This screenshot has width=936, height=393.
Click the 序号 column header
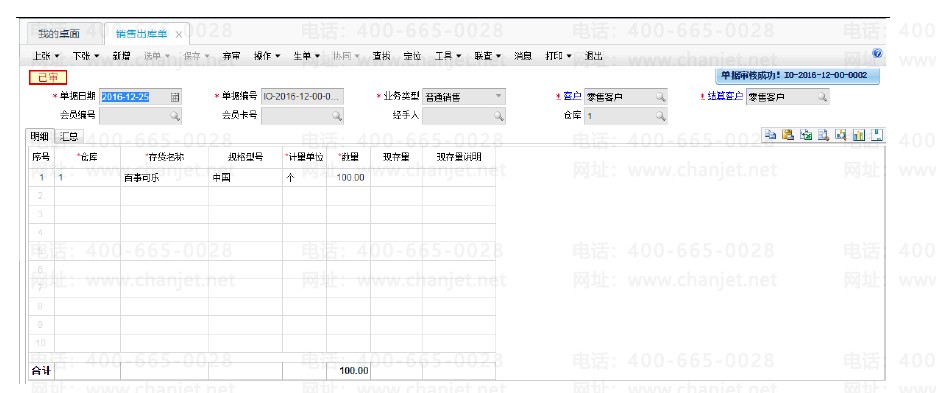click(41, 156)
